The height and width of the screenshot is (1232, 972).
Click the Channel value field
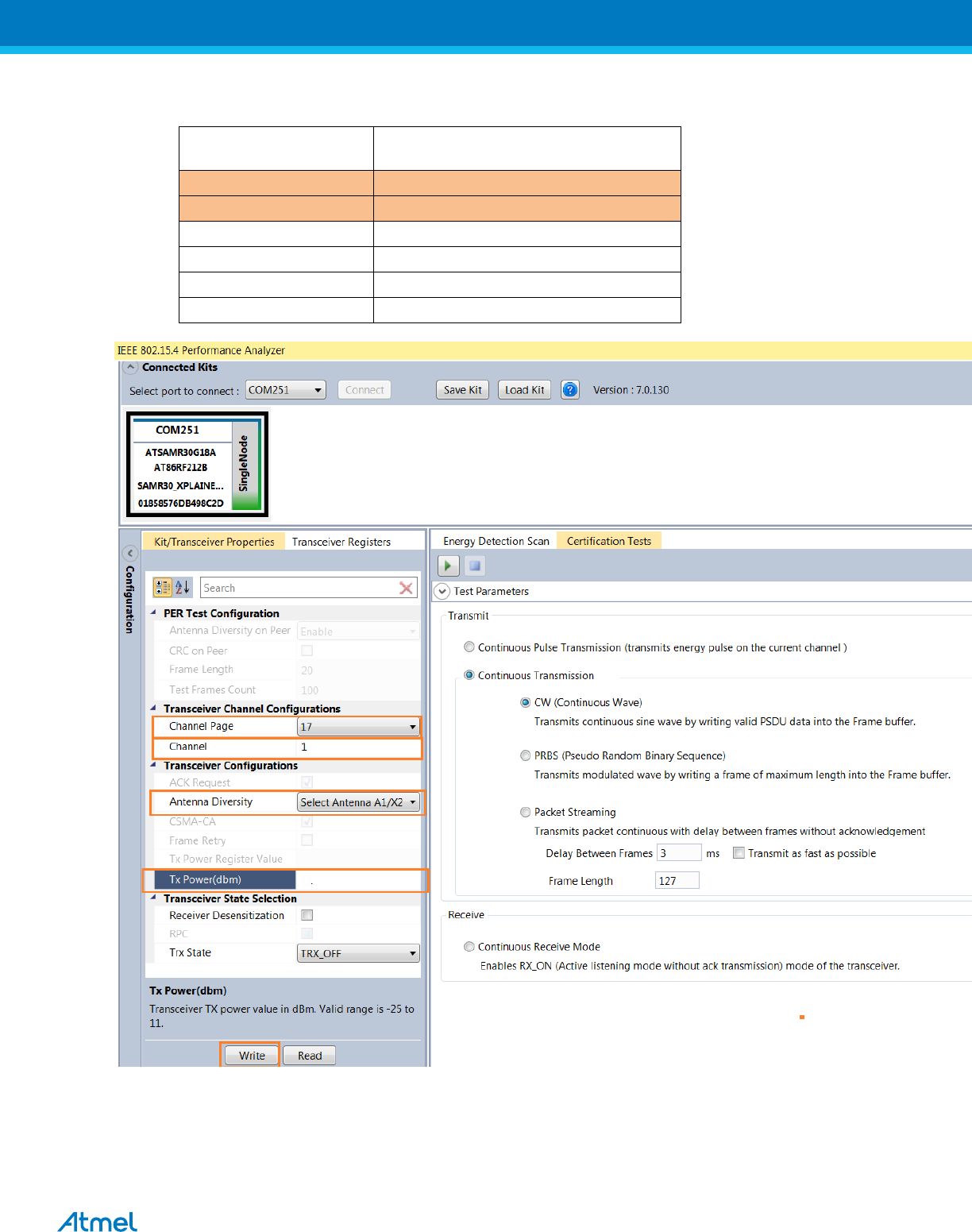coord(358,747)
